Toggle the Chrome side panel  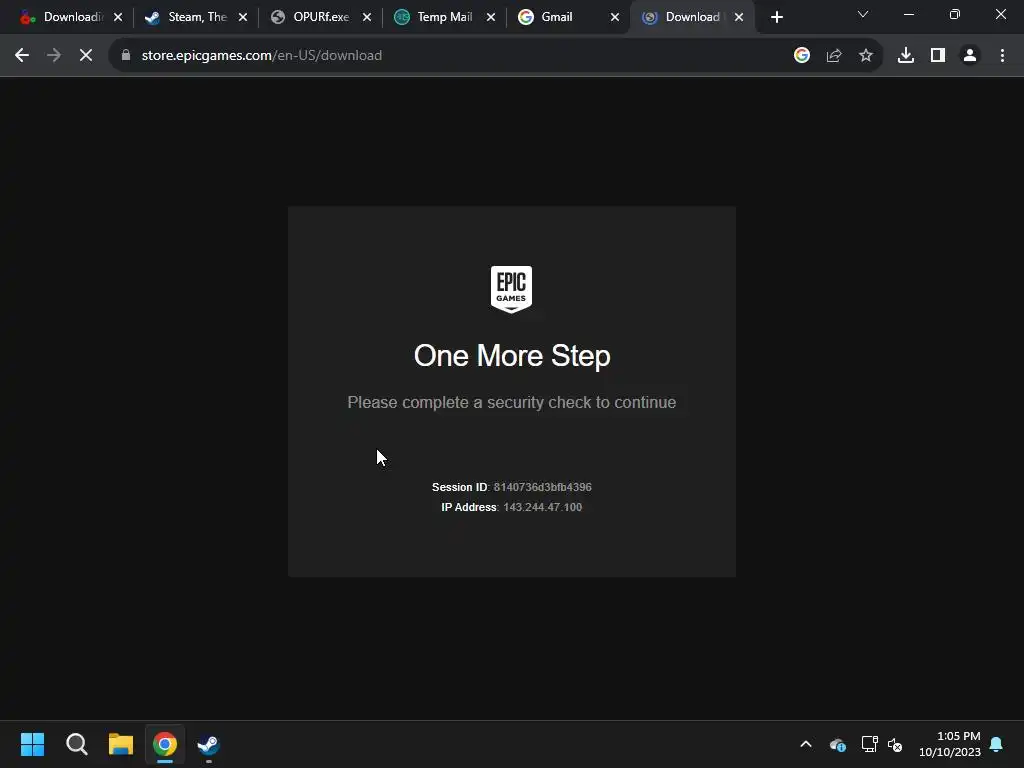[938, 56]
